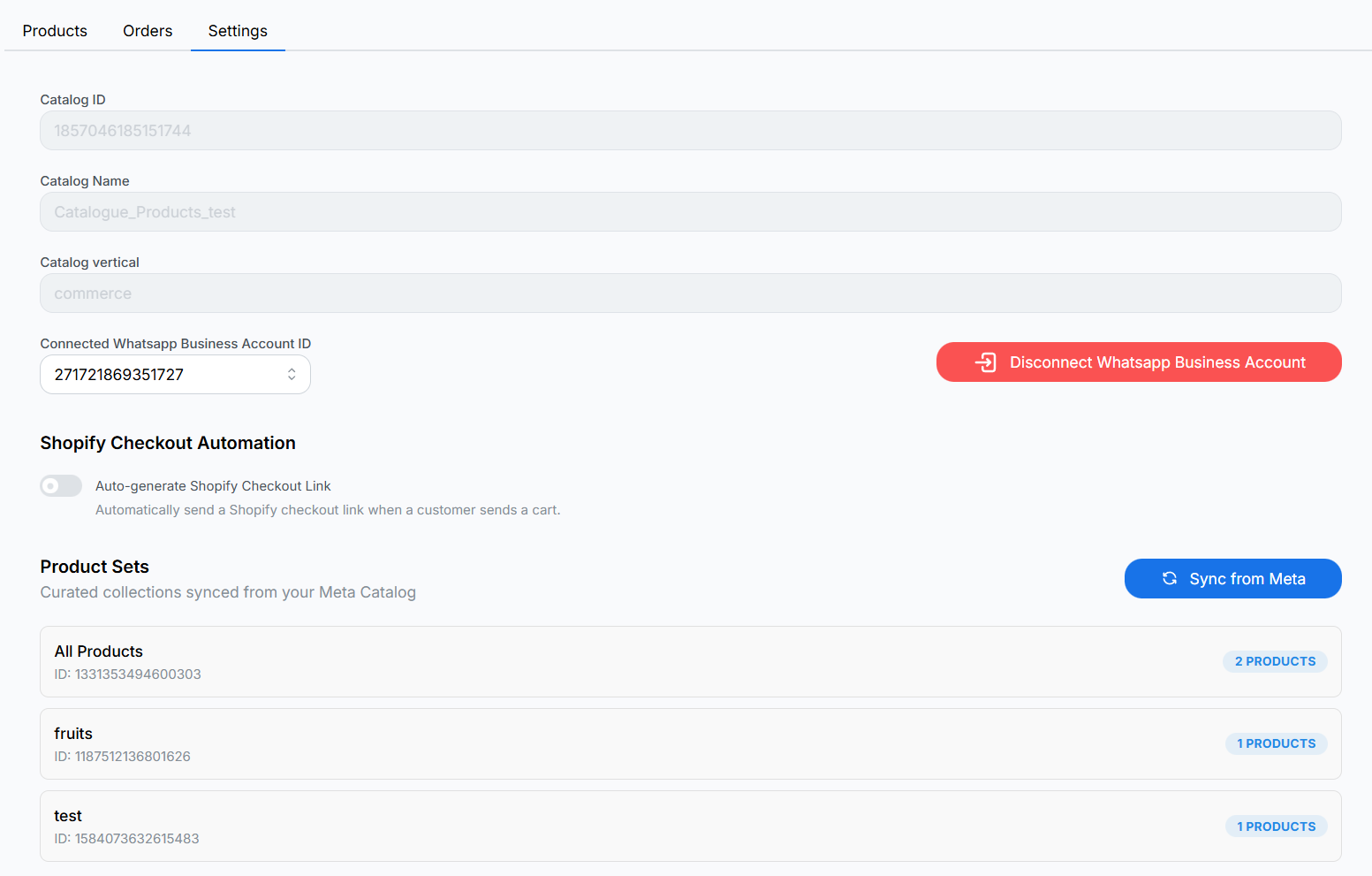Click fruits' 1 PRODUCTS badge
This screenshot has height=876, width=1372.
coord(1276,743)
